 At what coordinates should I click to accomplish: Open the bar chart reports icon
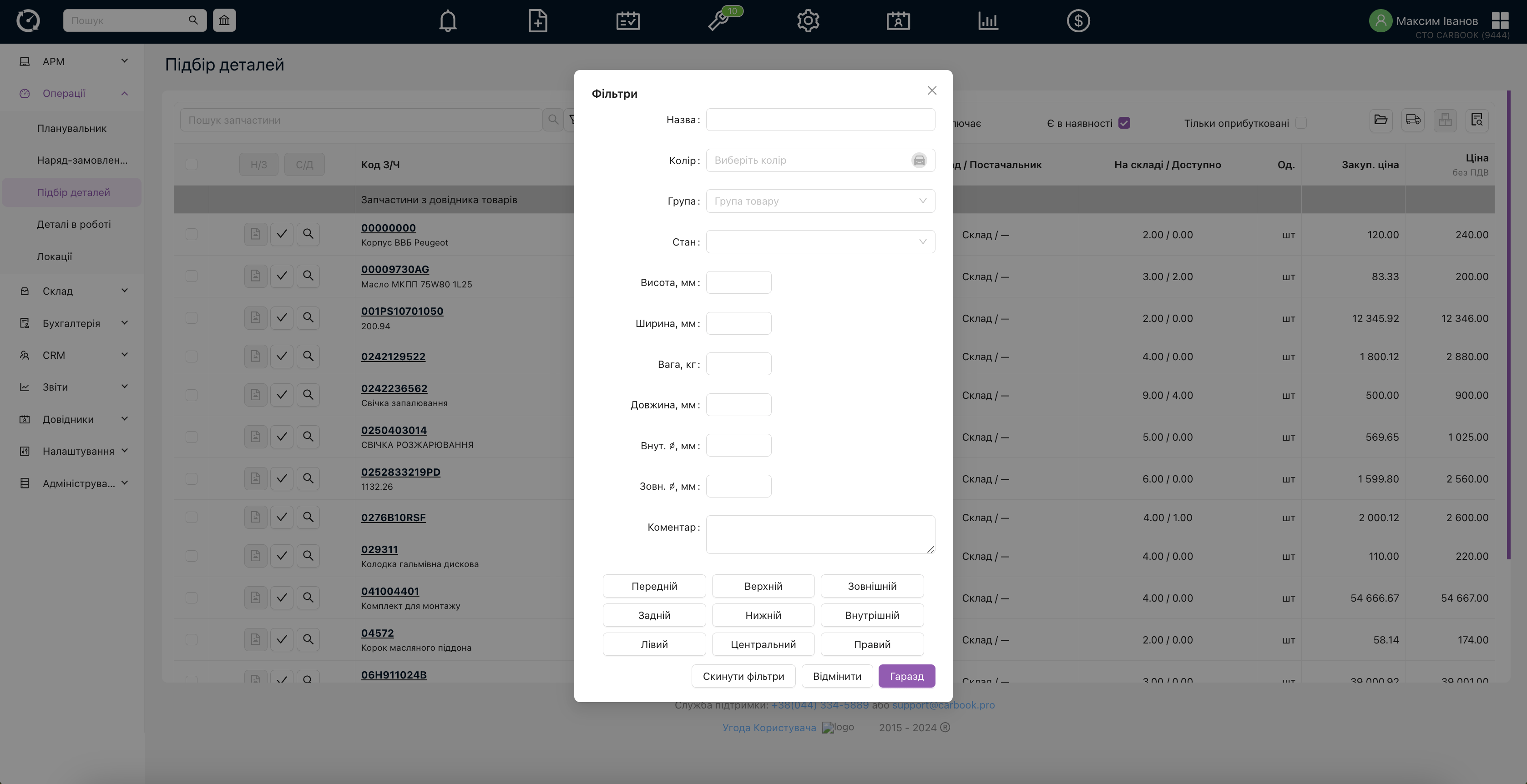click(987, 21)
